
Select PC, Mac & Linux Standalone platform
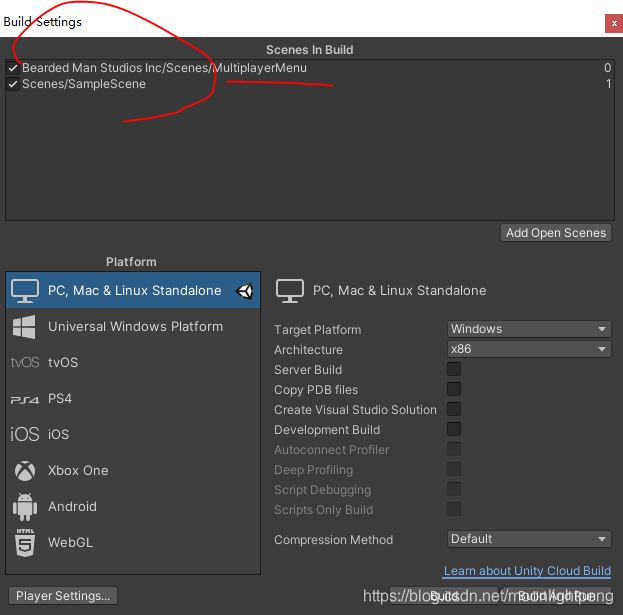click(133, 290)
